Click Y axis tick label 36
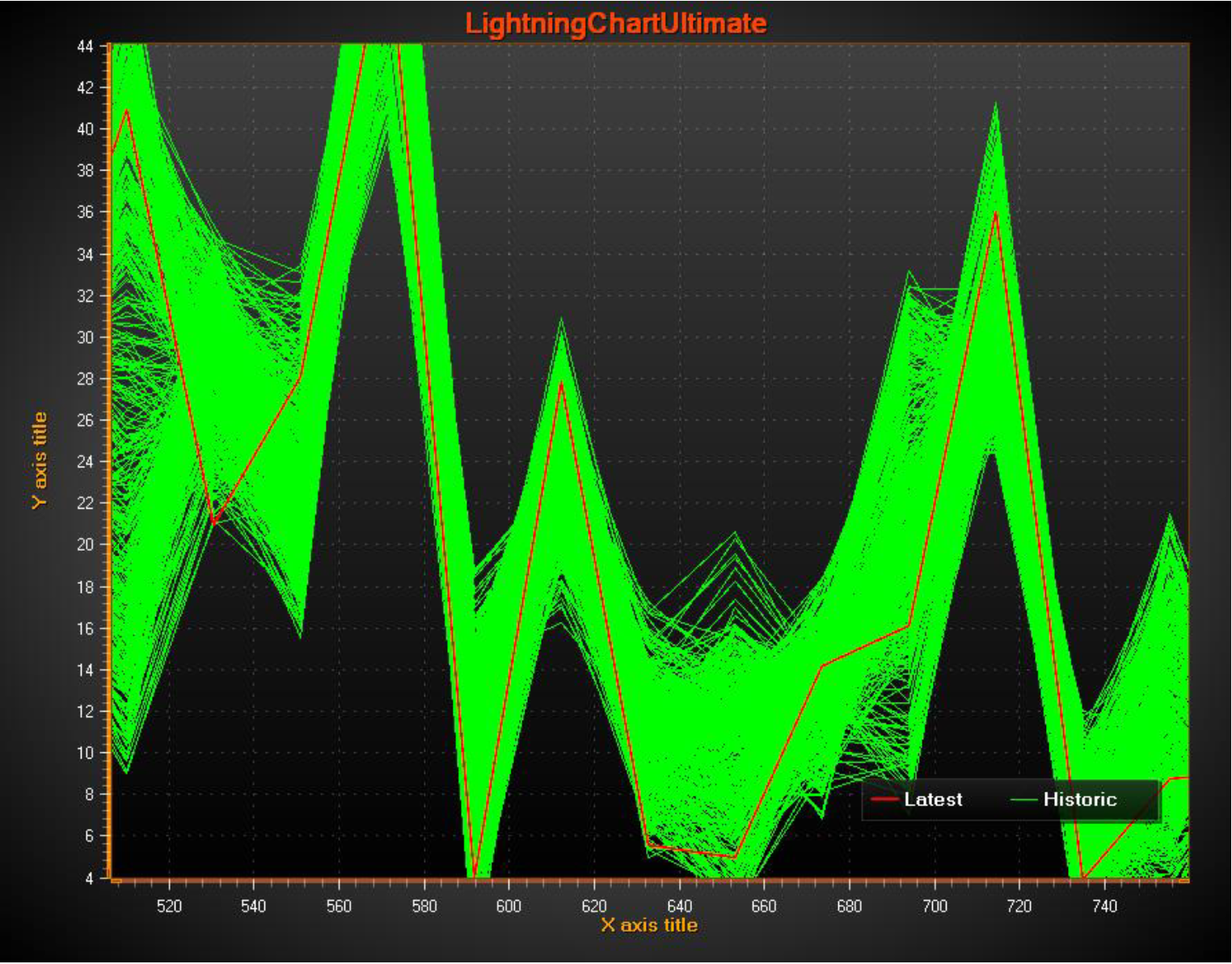The image size is (1232, 964). tap(86, 212)
